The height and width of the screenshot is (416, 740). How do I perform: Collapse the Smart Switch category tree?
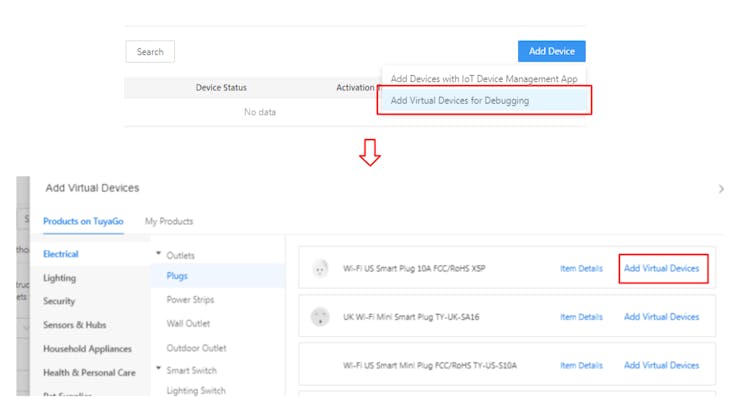(x=158, y=370)
